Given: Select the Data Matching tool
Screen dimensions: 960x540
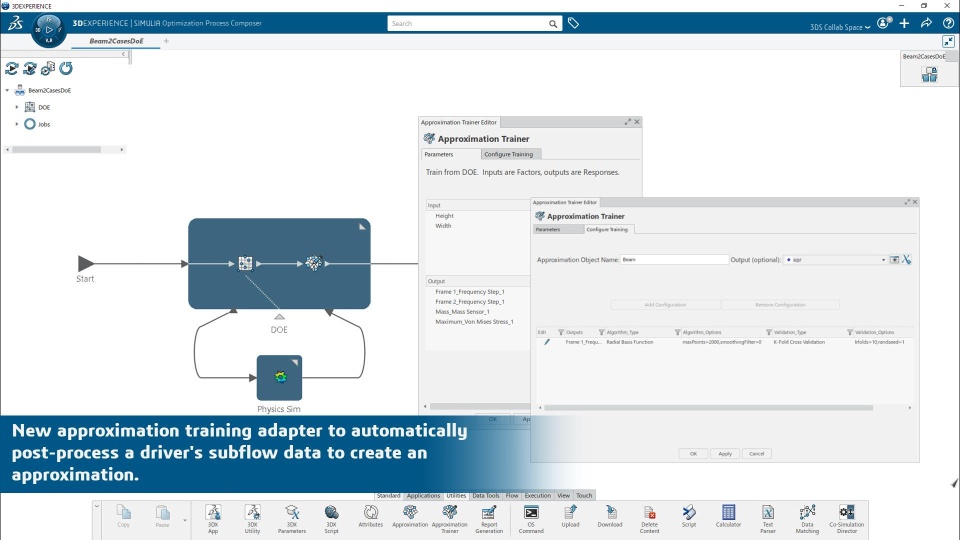Looking at the screenshot, I should click(807, 518).
